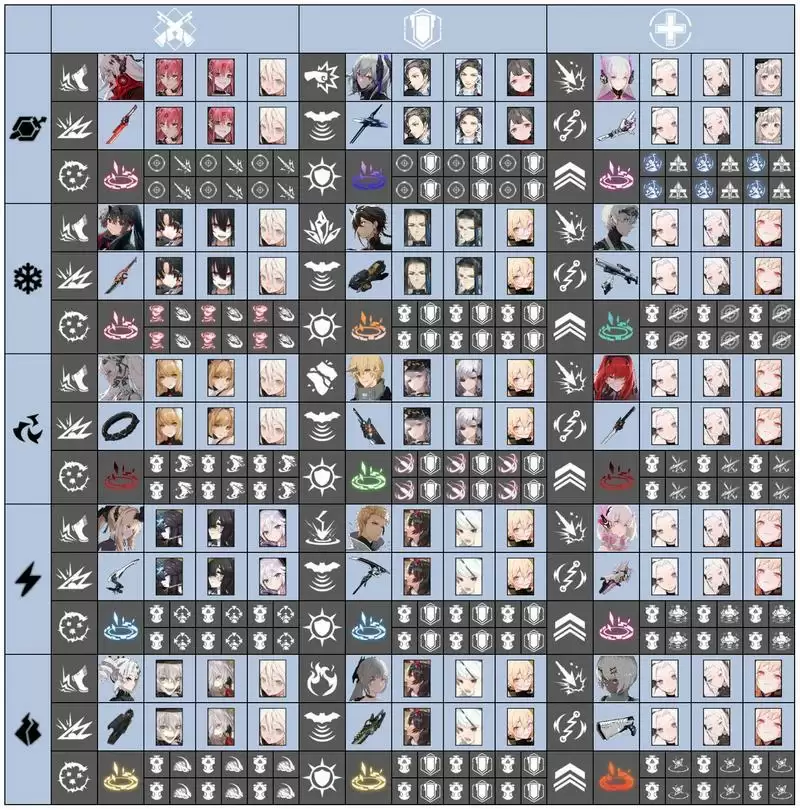Viewport: 800px width, 810px height.
Task: Click the triple chevron rank-up icon in ice row
Action: pyautogui.click(x=570, y=328)
